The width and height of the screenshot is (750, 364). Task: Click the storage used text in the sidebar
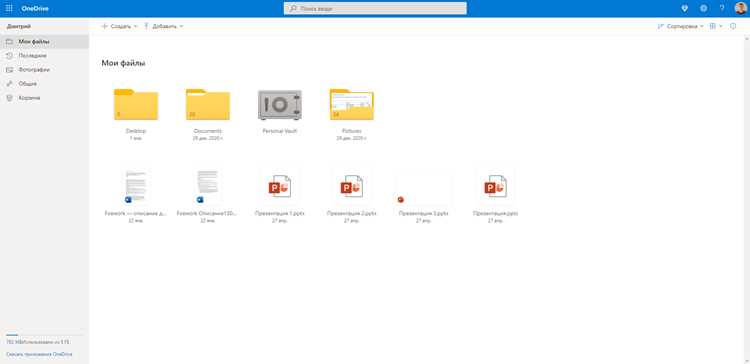pyautogui.click(x=38, y=342)
